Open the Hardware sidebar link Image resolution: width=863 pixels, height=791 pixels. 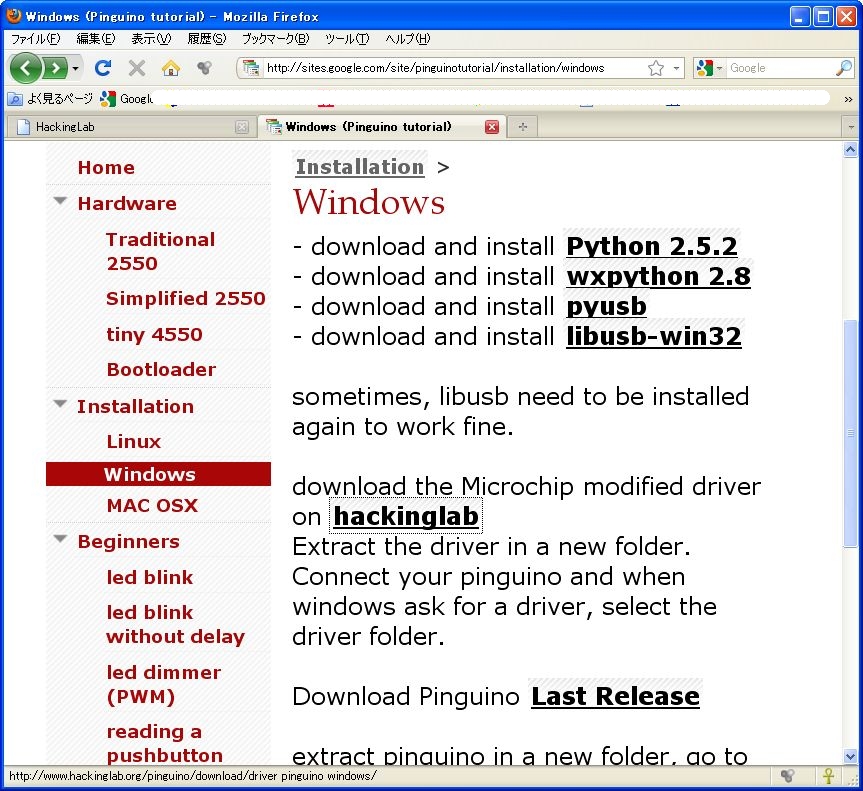127,203
